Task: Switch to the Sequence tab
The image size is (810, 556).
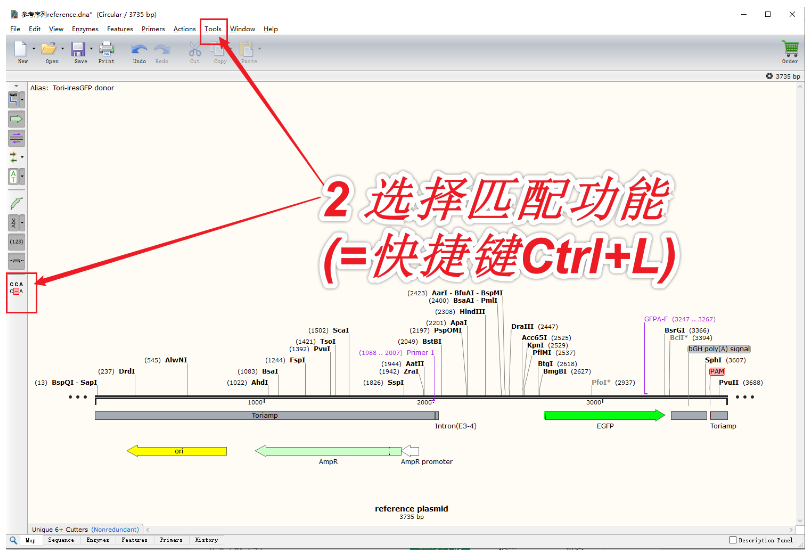Action: coord(62,540)
